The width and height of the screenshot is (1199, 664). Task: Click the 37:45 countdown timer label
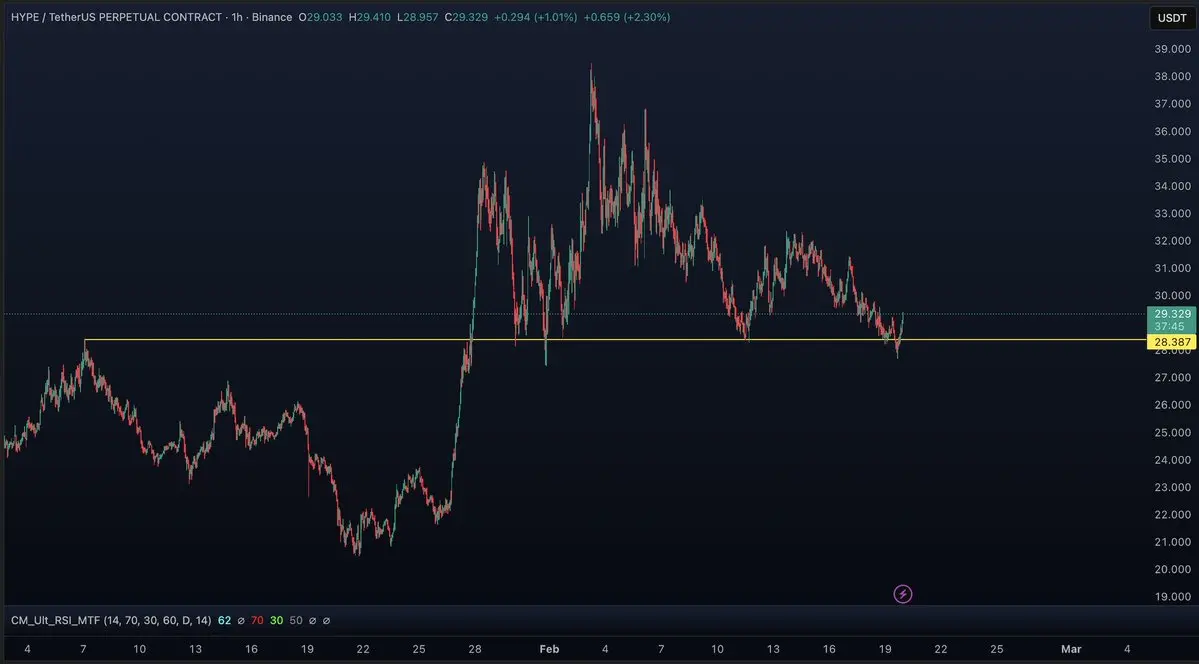click(1170, 327)
